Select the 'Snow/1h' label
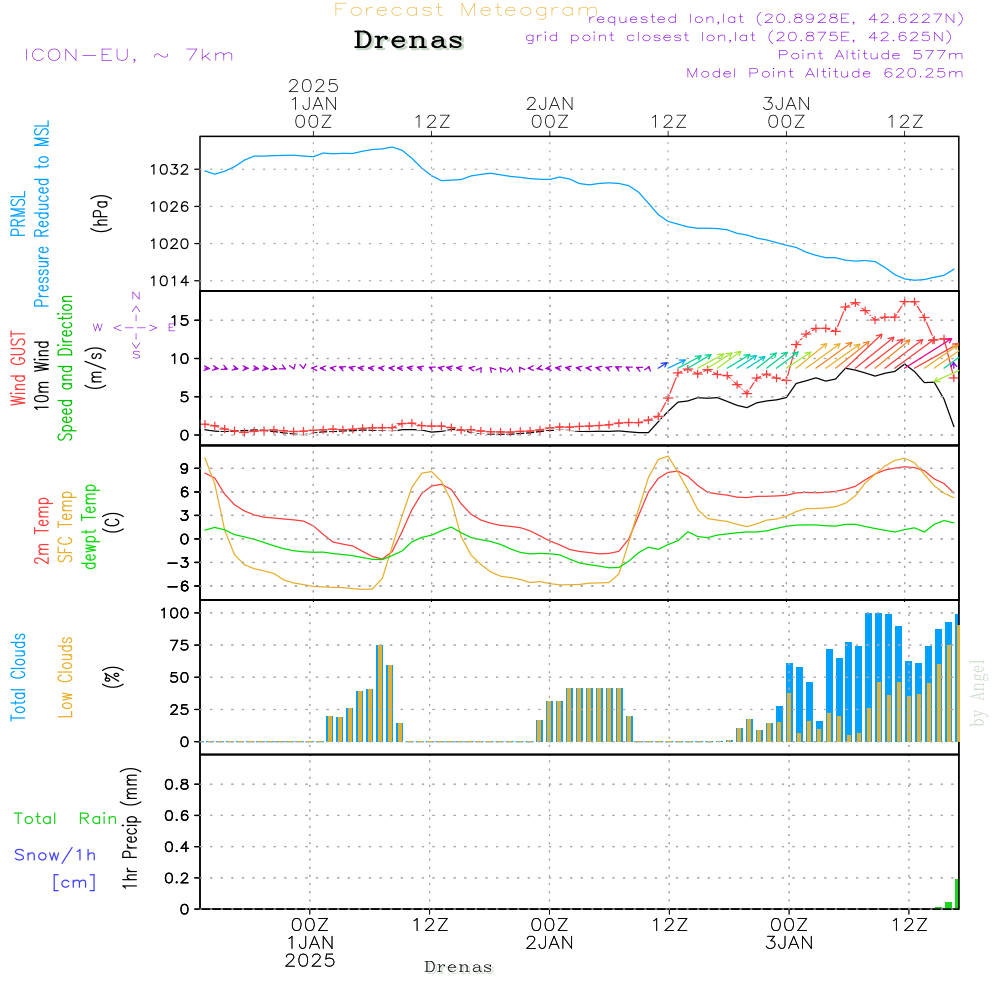The image size is (1000, 1000). pyautogui.click(x=55, y=855)
